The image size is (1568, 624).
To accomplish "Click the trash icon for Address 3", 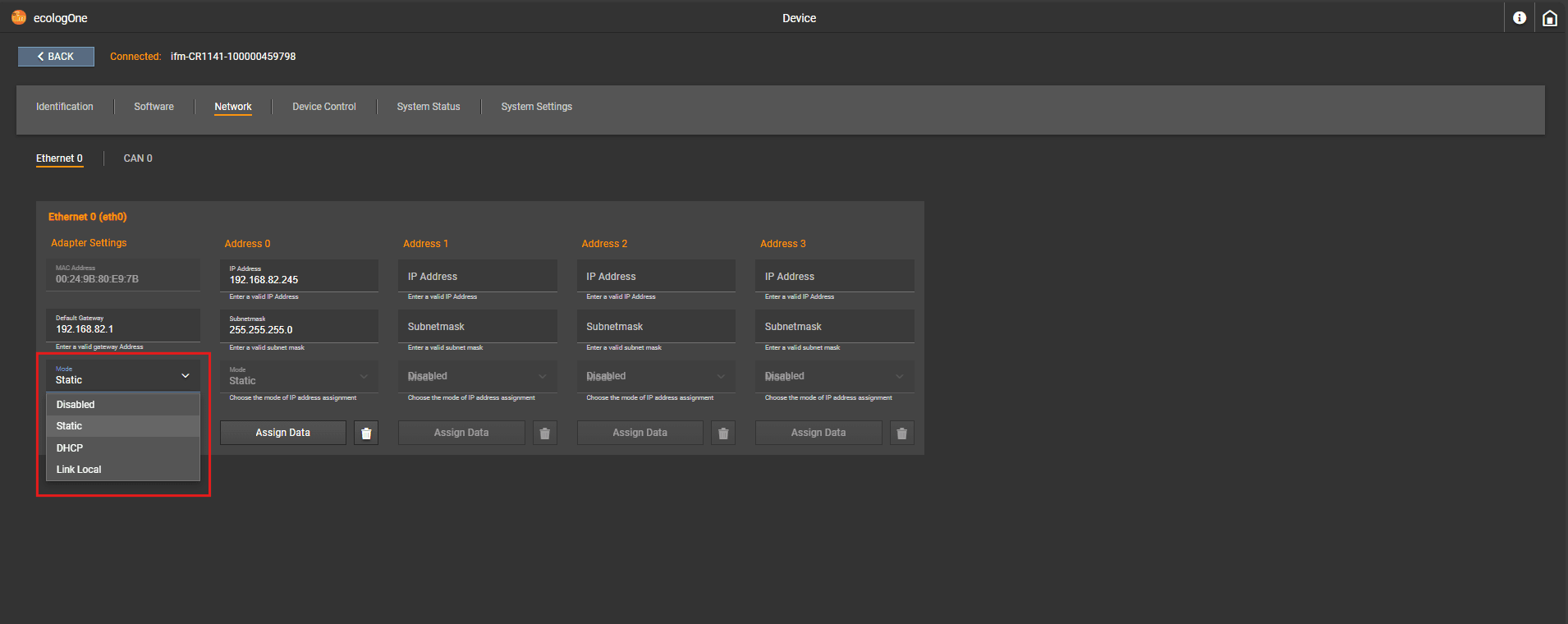I will pyautogui.click(x=901, y=433).
